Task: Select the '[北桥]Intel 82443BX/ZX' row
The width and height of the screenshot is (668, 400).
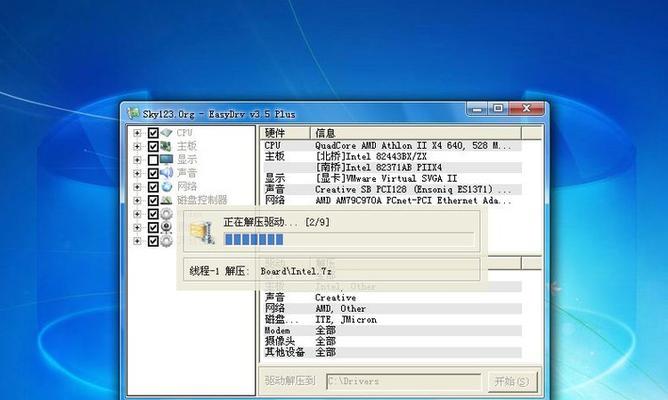Action: coord(392,156)
